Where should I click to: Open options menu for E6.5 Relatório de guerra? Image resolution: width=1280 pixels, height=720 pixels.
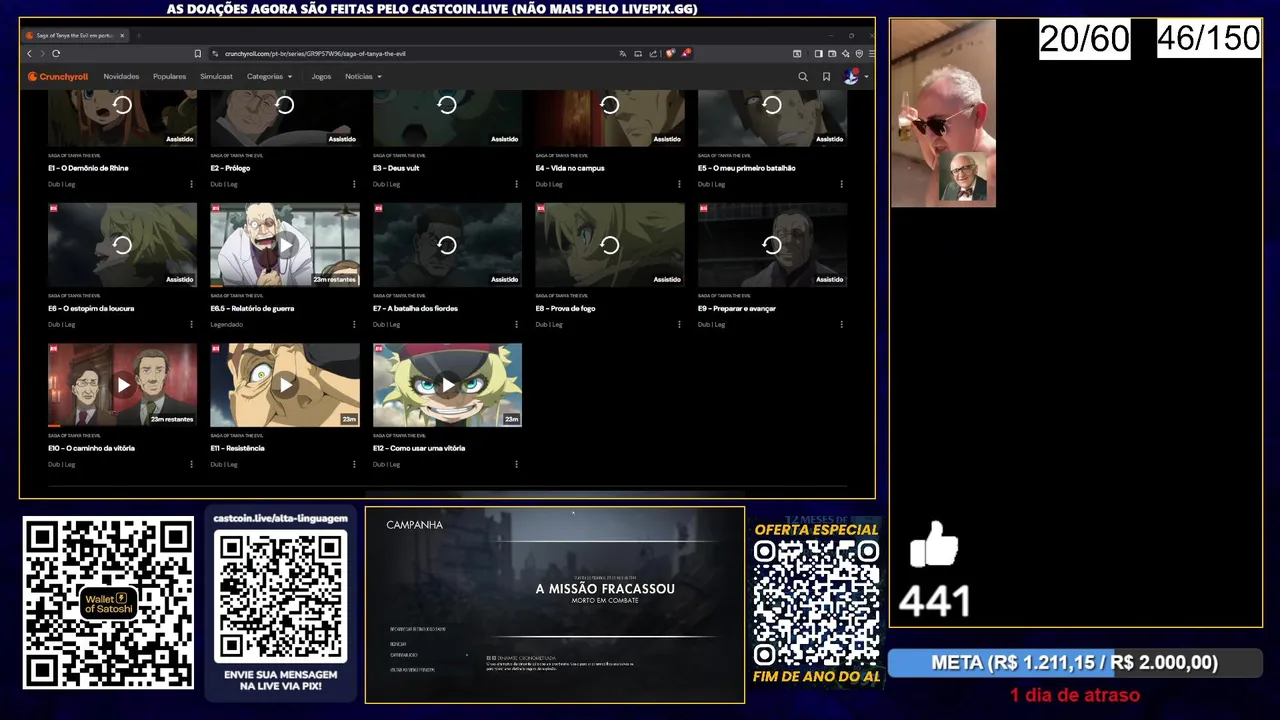coord(354,324)
